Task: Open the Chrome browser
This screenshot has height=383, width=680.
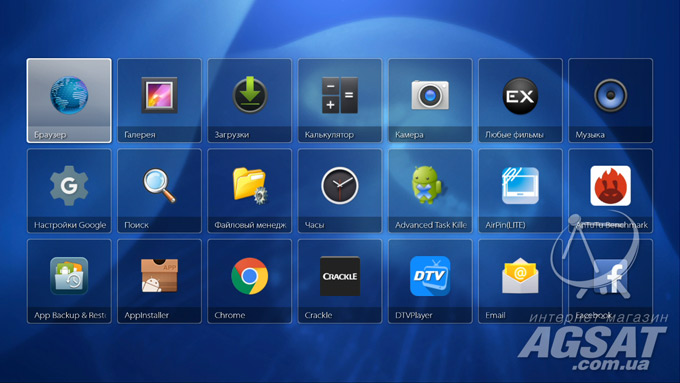Action: click(249, 281)
